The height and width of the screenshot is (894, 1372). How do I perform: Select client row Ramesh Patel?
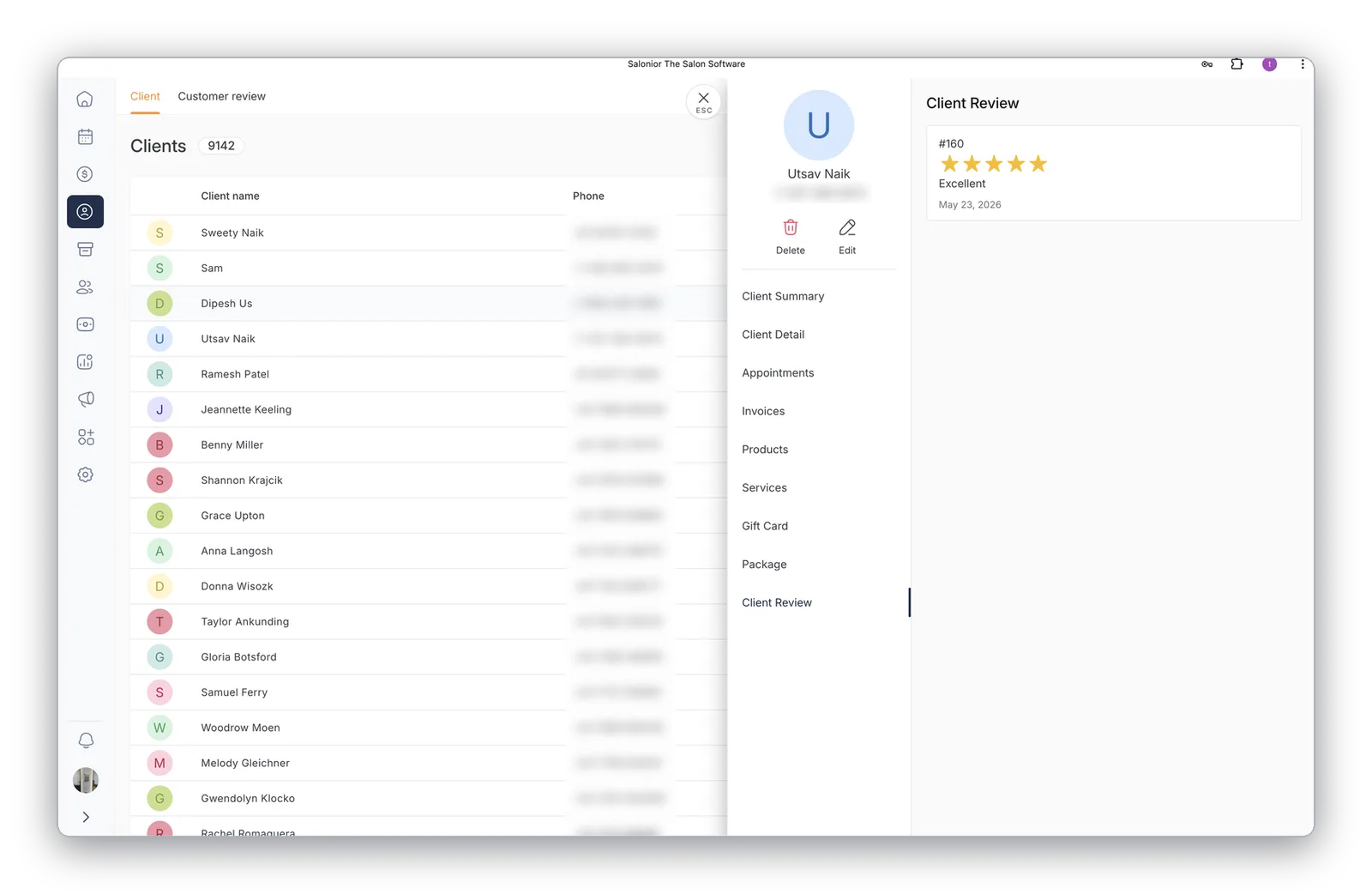tap(429, 374)
